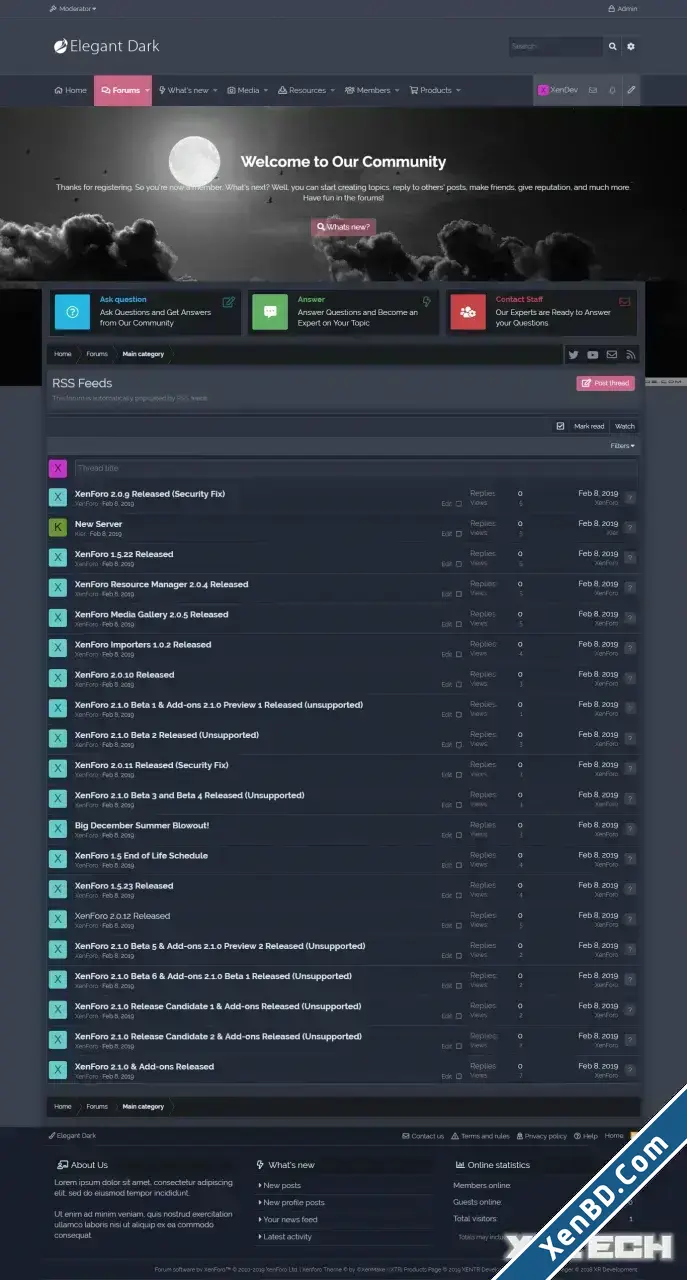The height and width of the screenshot is (1280, 687).
Task: Click the RSS feed icon in breadcrumb bar
Action: [x=631, y=354]
